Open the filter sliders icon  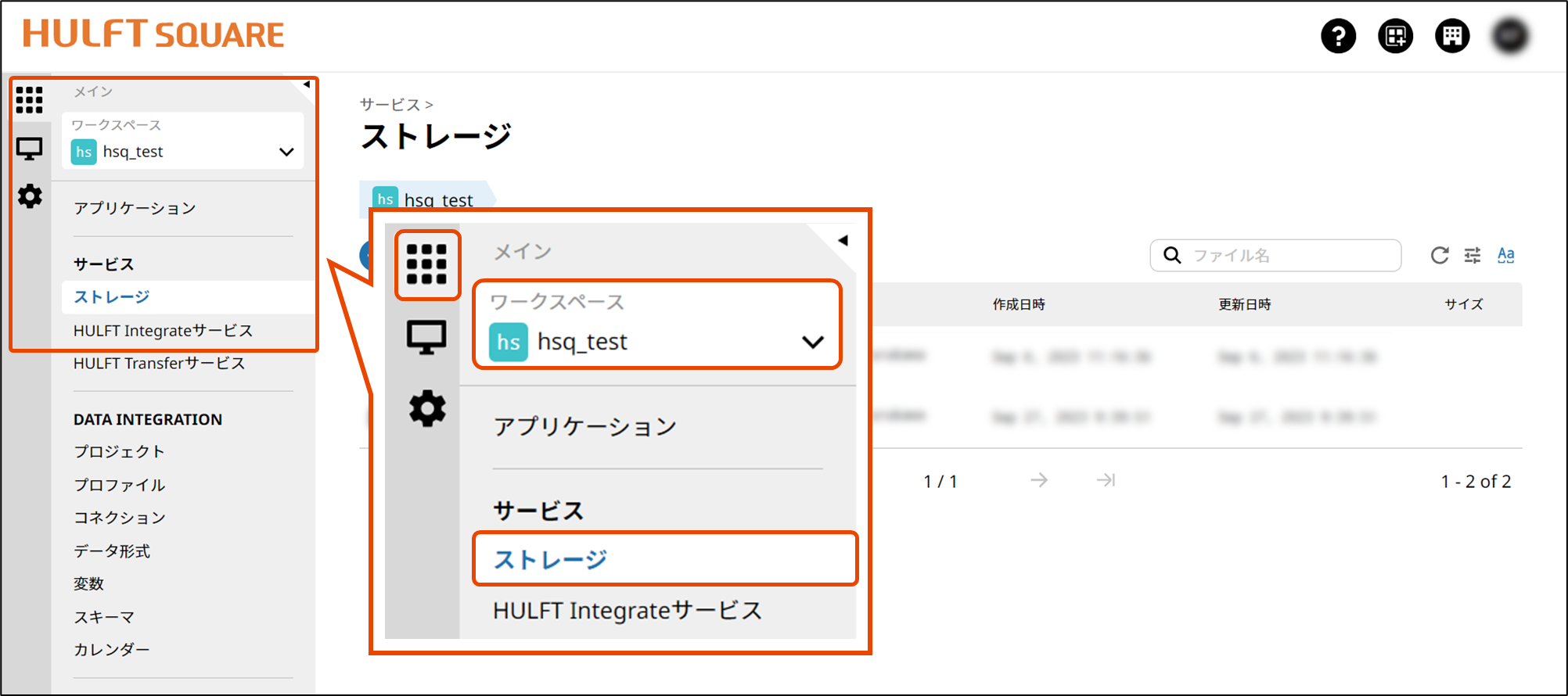click(1473, 256)
